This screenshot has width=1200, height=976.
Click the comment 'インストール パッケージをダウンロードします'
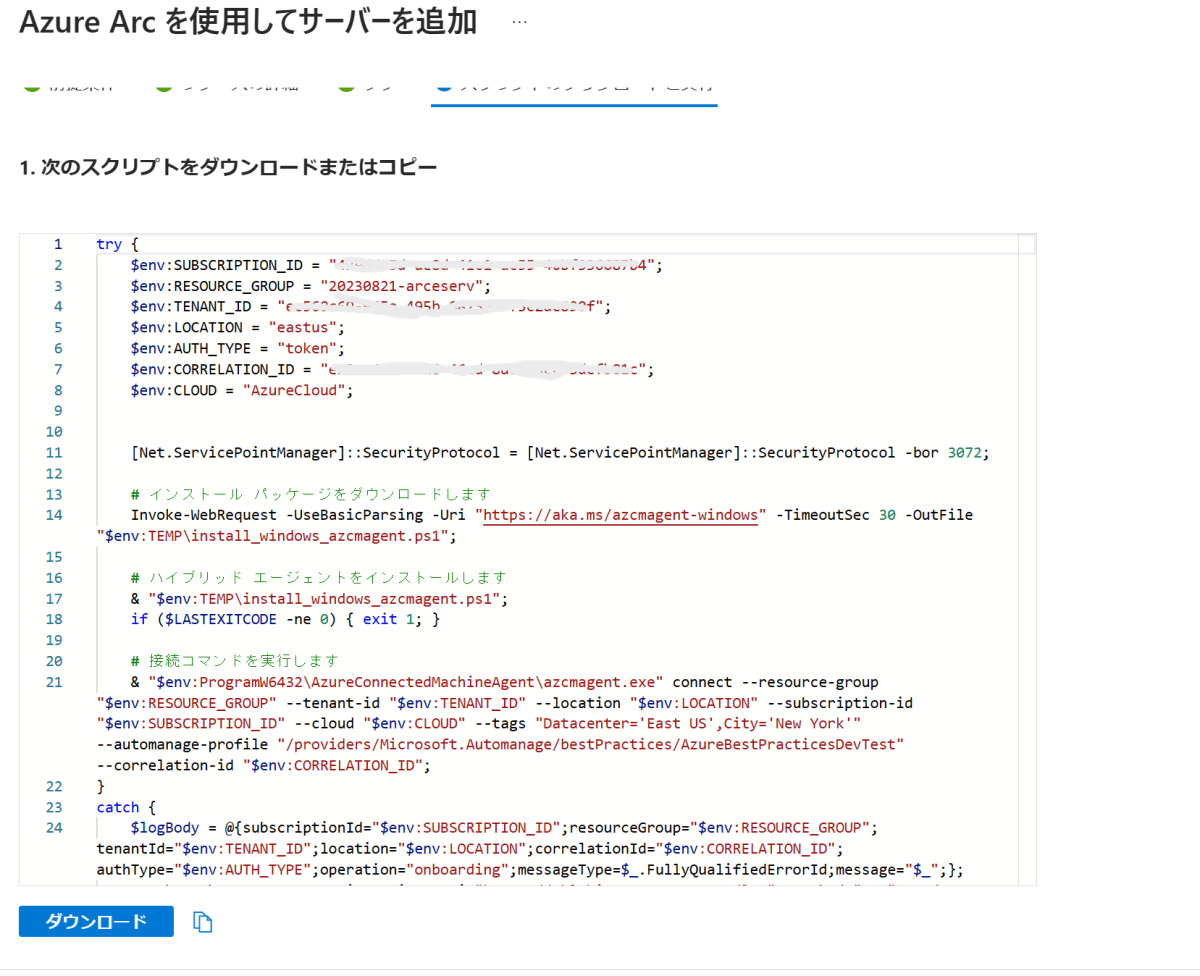[311, 494]
